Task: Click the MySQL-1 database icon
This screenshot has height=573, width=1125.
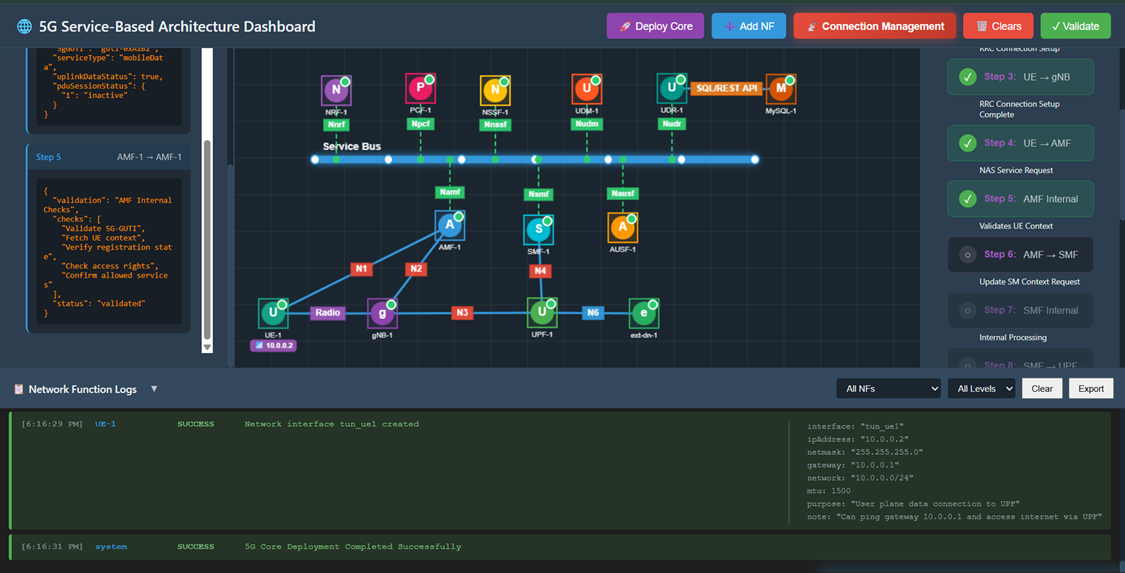Action: [780, 90]
